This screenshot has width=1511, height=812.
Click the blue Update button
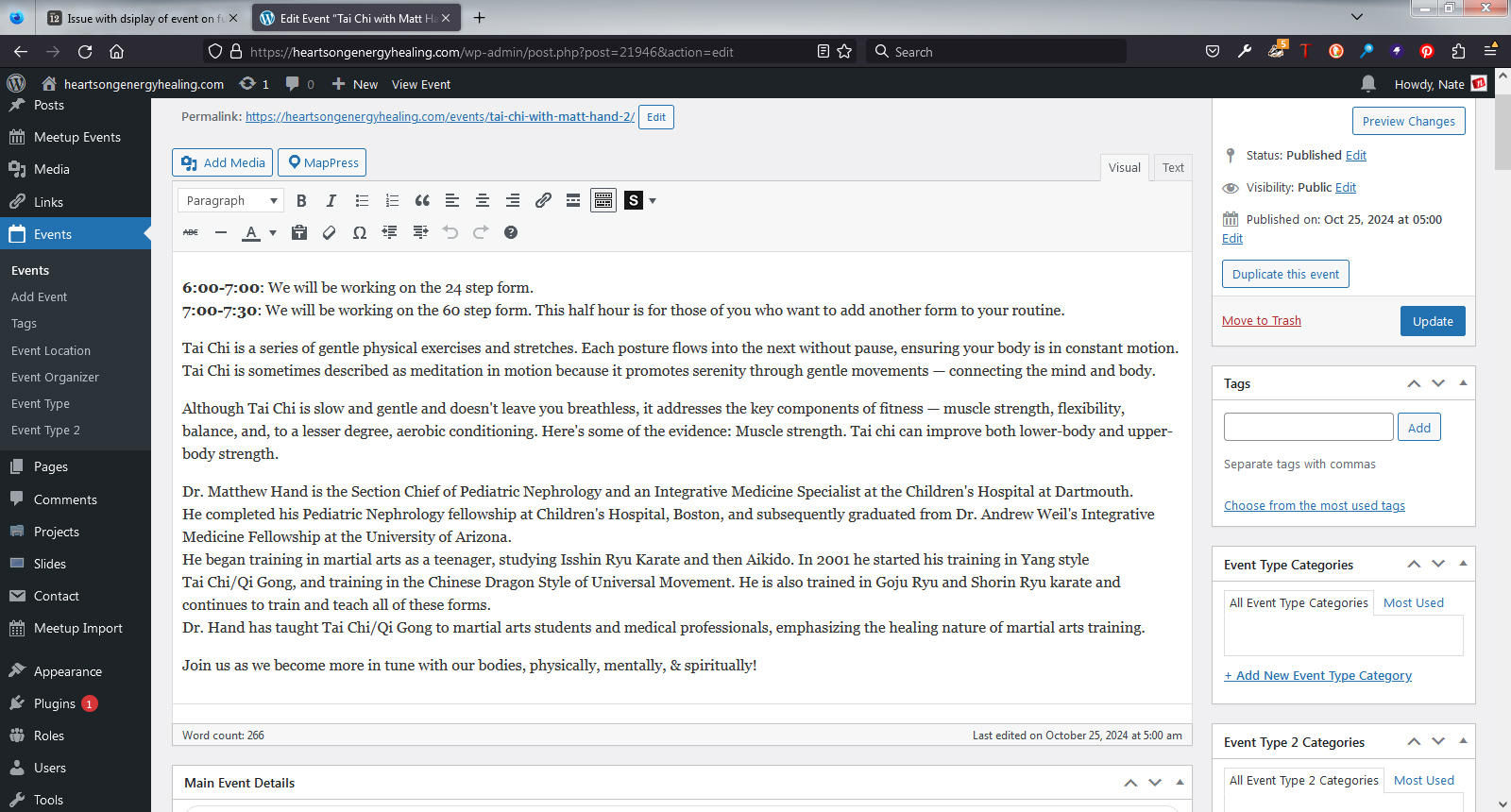pos(1433,321)
